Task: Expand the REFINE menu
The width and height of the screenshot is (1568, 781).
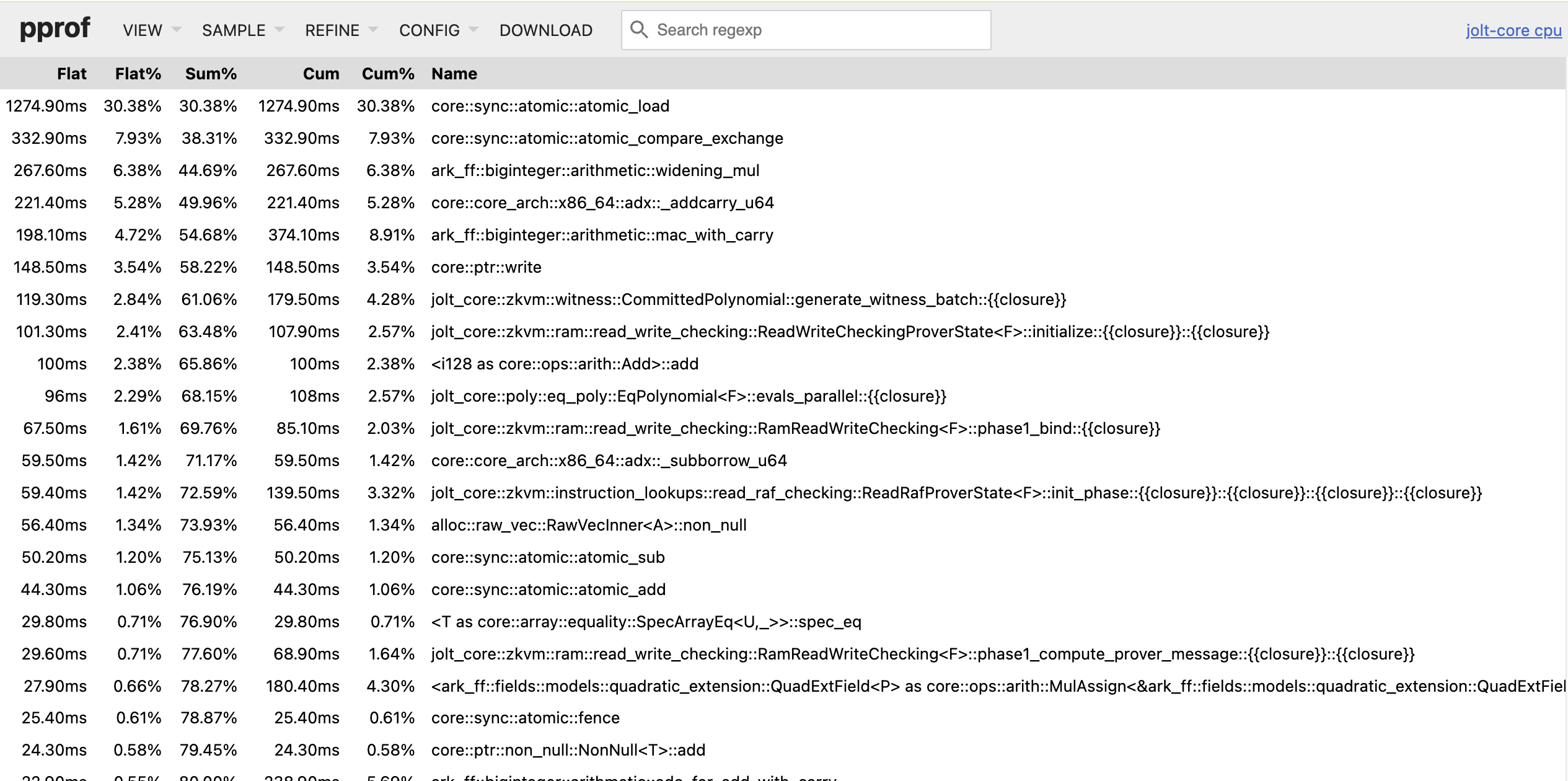Action: [x=340, y=30]
